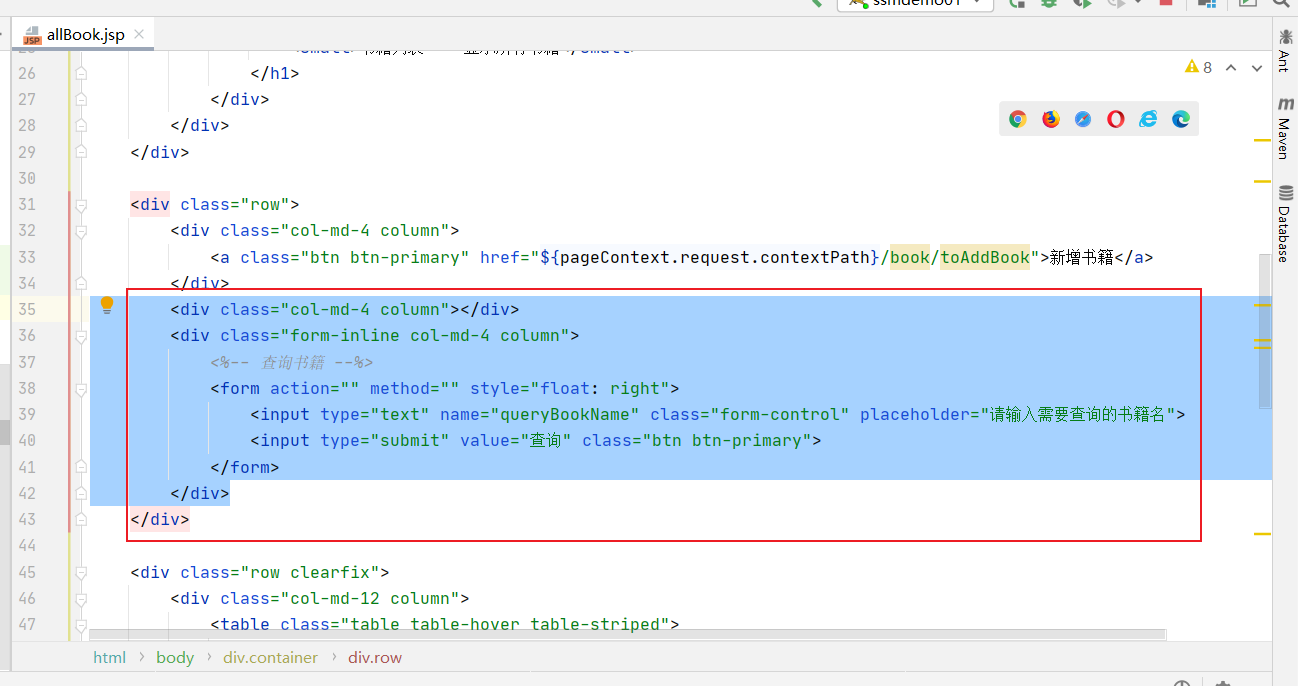
Task: Click the warning count indicator
Action: click(1198, 67)
